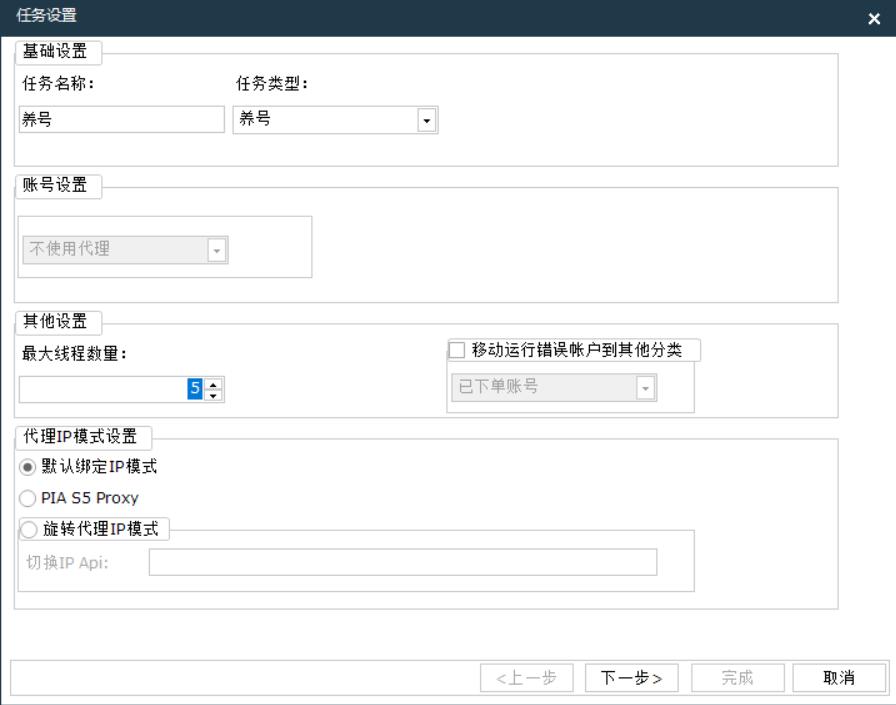896x705 pixels.
Task: Click the <上一步 back button
Action: (526, 678)
